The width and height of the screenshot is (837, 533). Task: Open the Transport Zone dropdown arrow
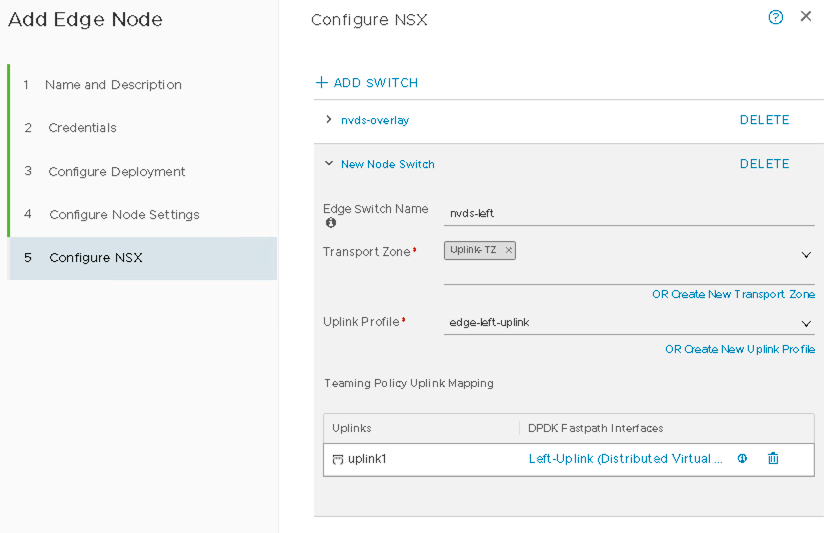tap(806, 255)
